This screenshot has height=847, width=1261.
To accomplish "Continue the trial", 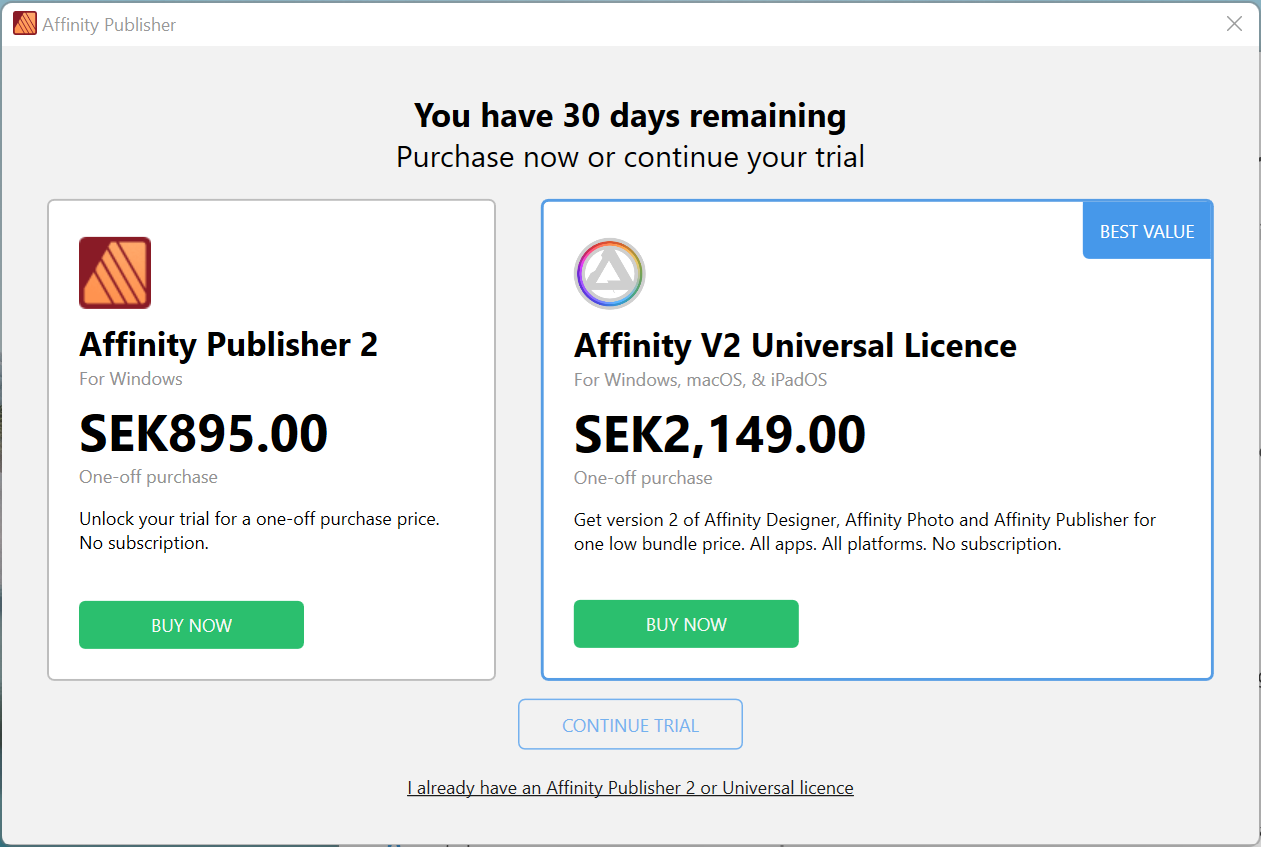I will 630,725.
